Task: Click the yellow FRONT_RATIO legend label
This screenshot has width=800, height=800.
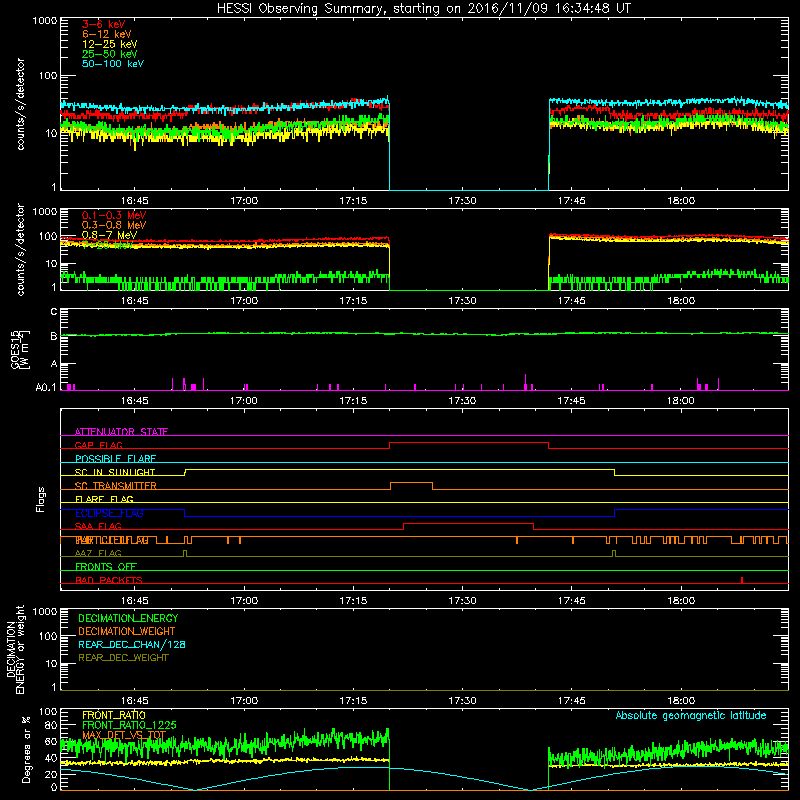Action: (114, 715)
